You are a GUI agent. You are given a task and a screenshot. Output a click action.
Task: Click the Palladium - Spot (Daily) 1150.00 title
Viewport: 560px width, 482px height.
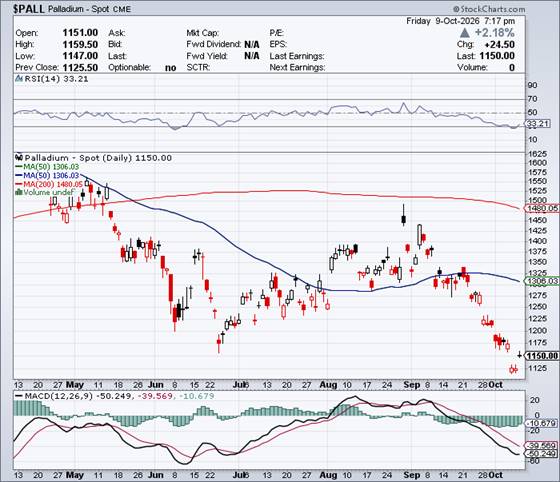[x=98, y=158]
